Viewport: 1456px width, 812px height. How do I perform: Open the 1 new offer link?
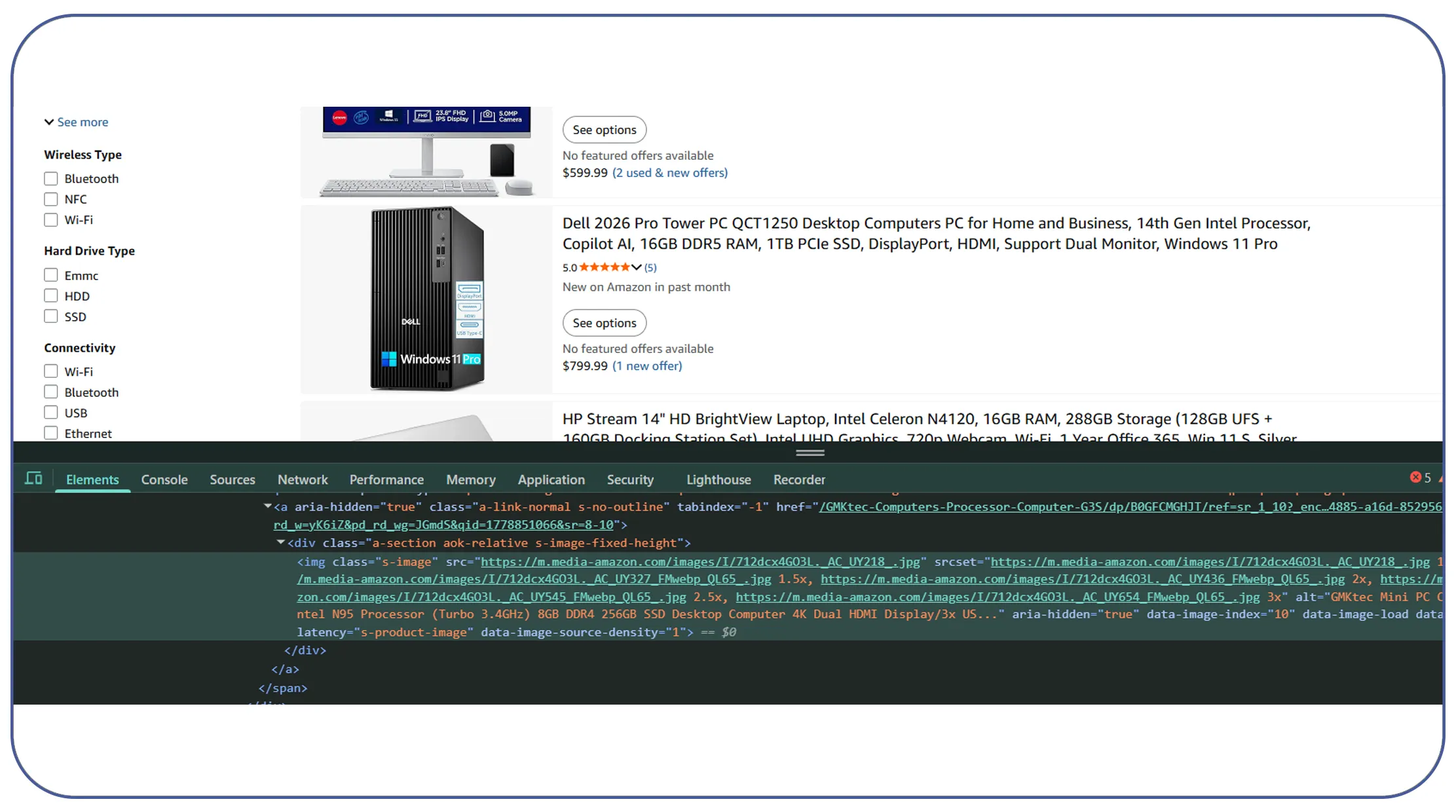point(647,366)
